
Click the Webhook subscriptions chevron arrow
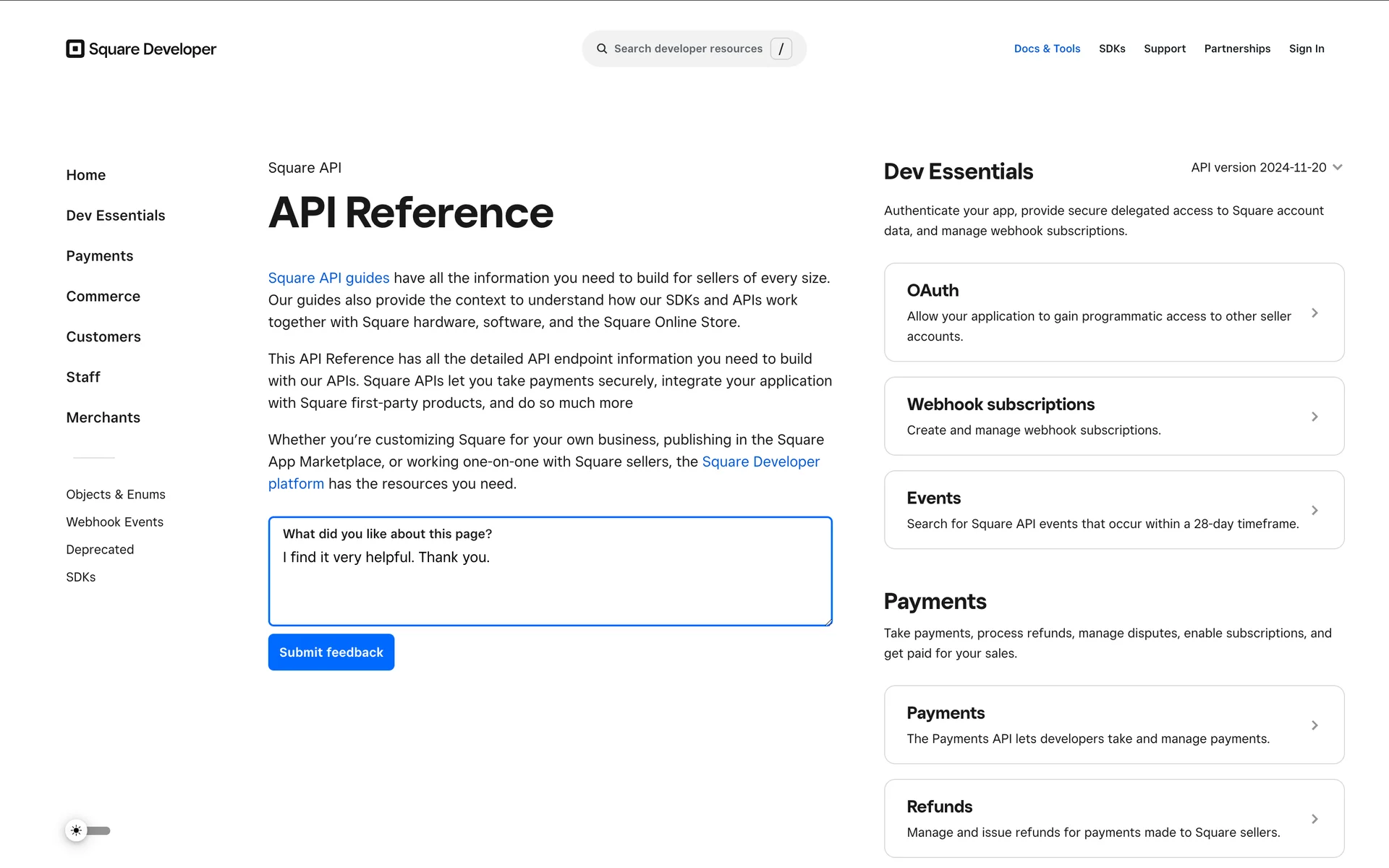click(x=1314, y=417)
